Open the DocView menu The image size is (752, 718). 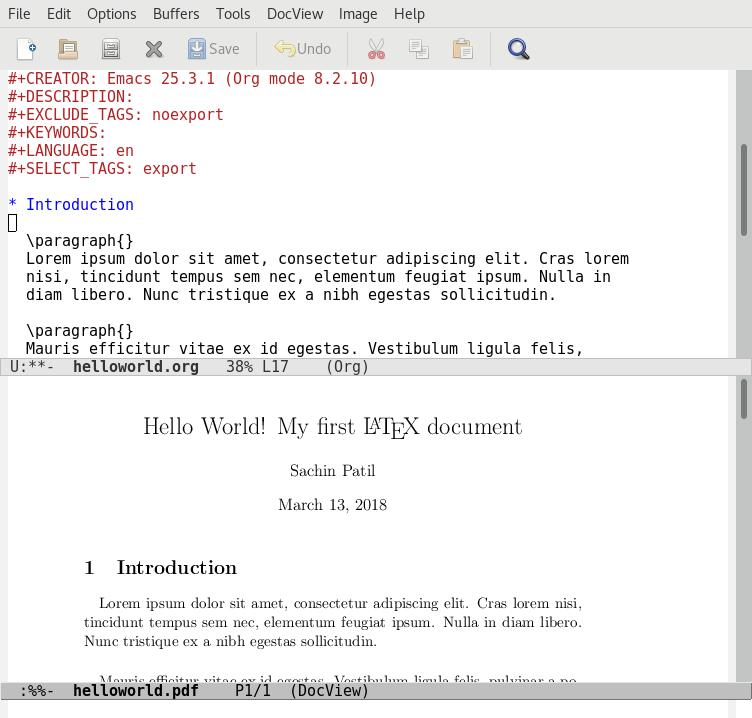[294, 14]
